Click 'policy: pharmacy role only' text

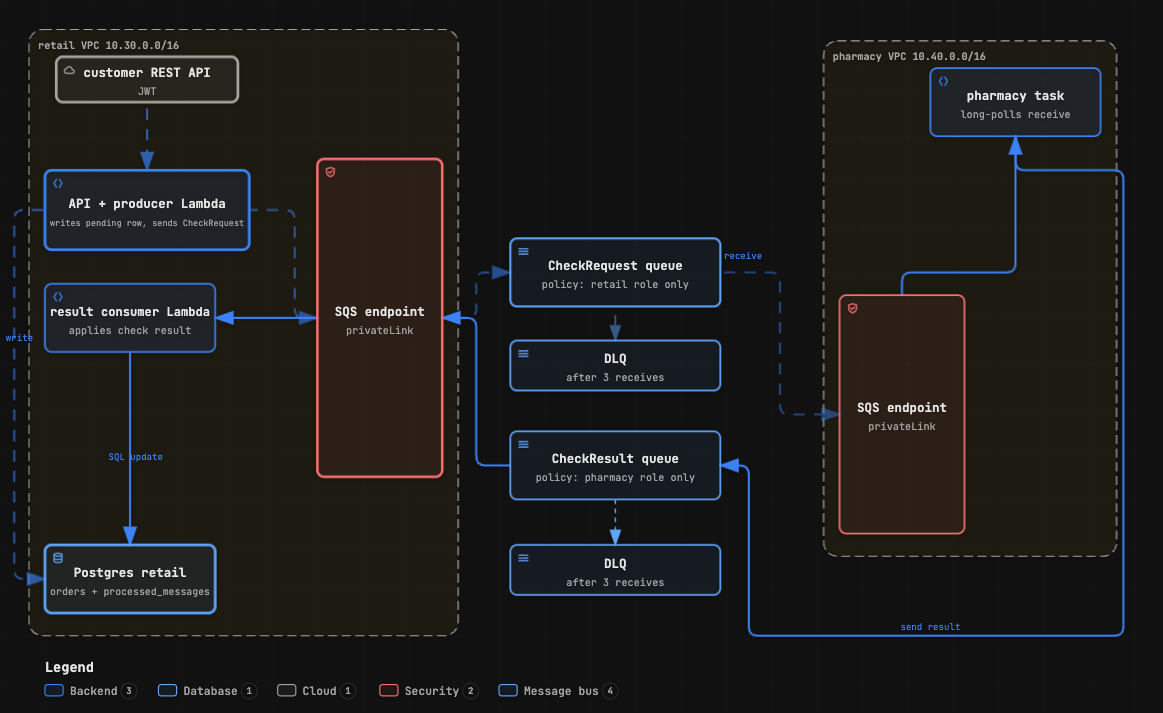tap(615, 477)
